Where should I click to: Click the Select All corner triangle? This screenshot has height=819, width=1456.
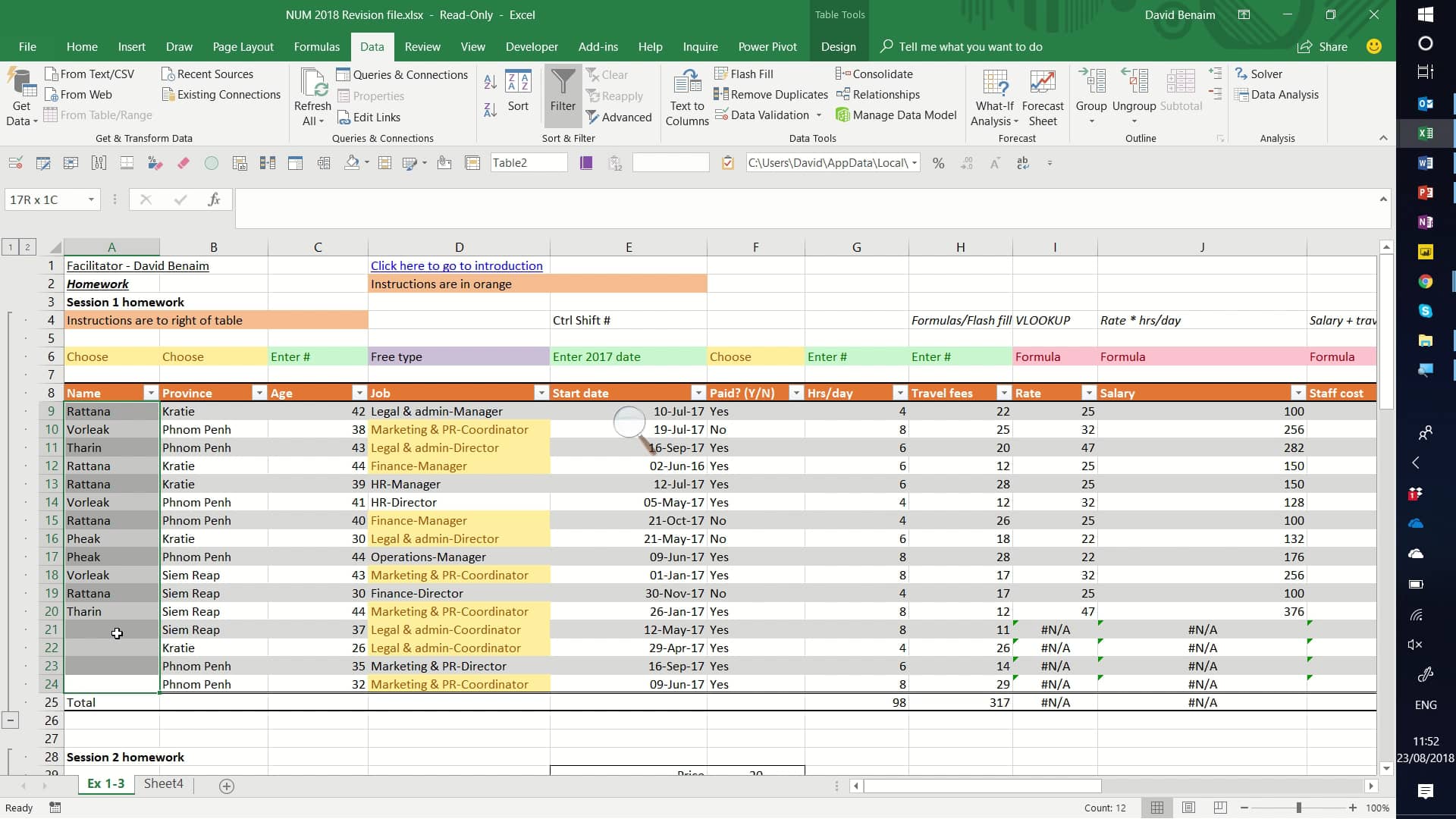(55, 247)
